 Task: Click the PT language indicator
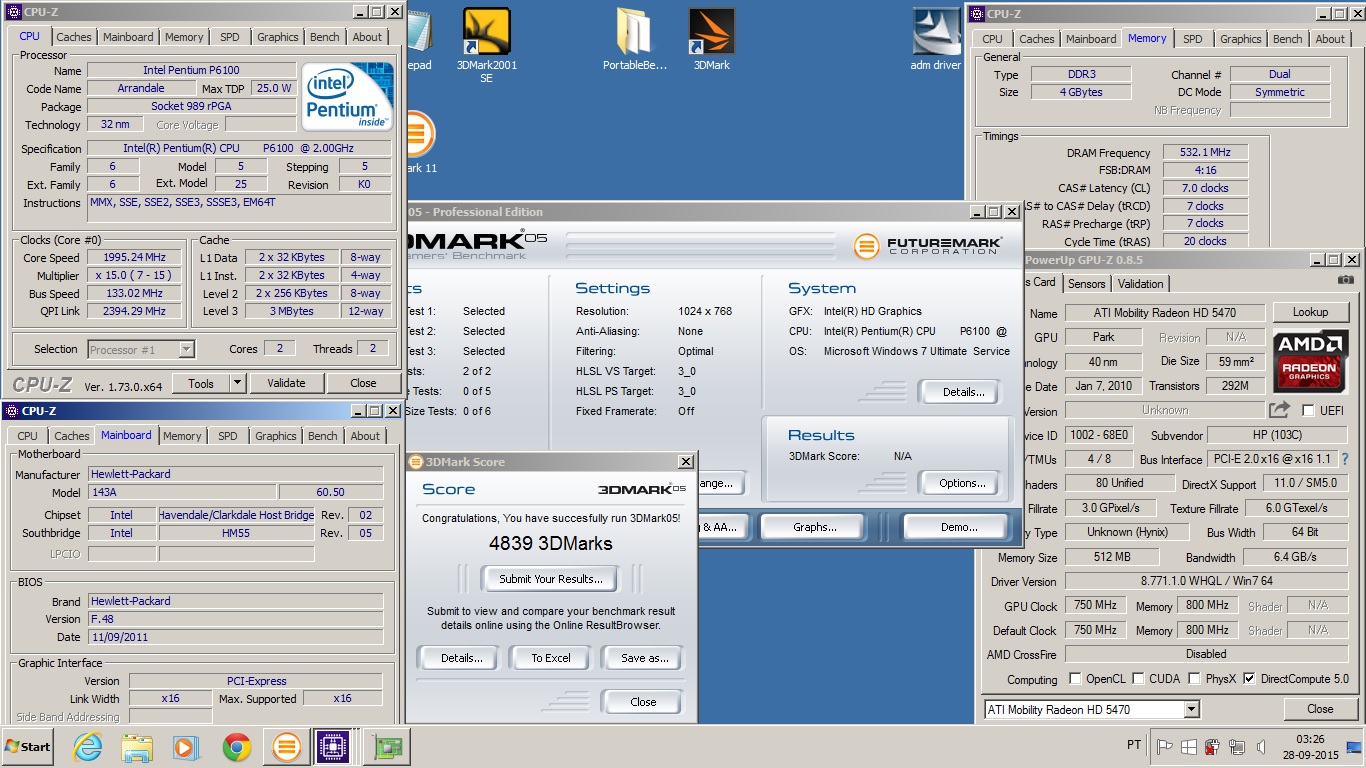tap(1134, 746)
